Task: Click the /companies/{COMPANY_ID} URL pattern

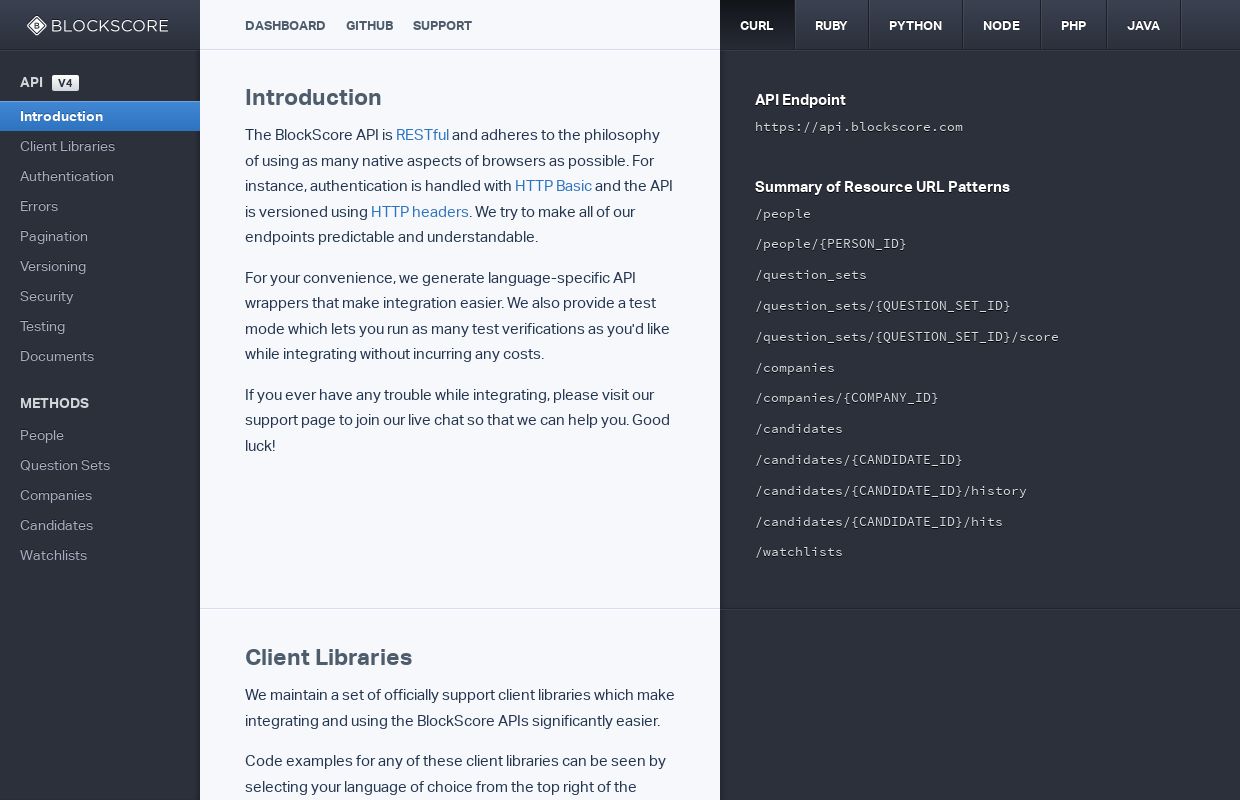Action: (x=847, y=398)
